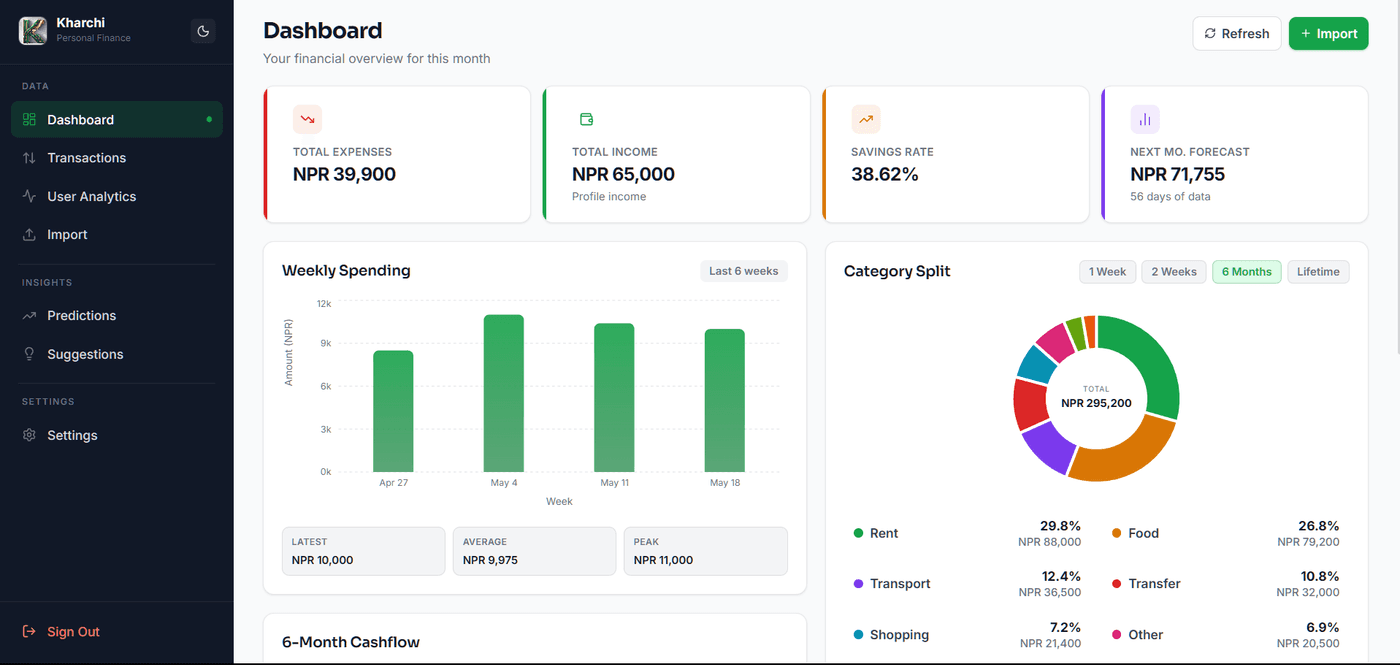Click the green Import button
The height and width of the screenshot is (665, 1400).
click(x=1328, y=33)
